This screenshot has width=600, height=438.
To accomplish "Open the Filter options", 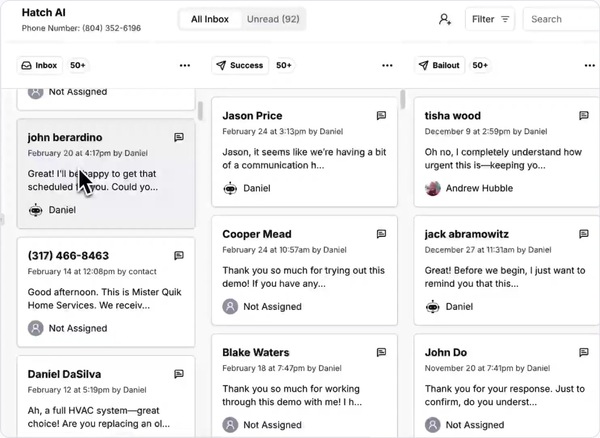I will click(x=490, y=19).
